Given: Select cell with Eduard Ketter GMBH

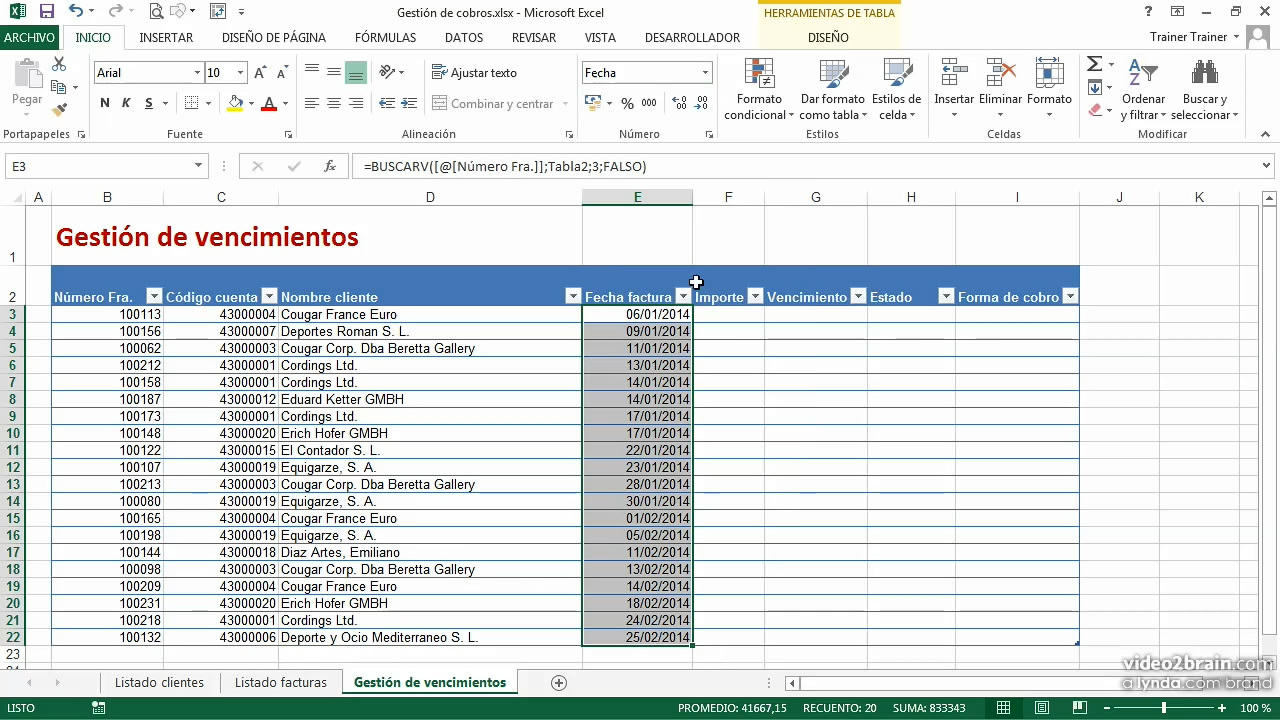Looking at the screenshot, I should (430, 399).
